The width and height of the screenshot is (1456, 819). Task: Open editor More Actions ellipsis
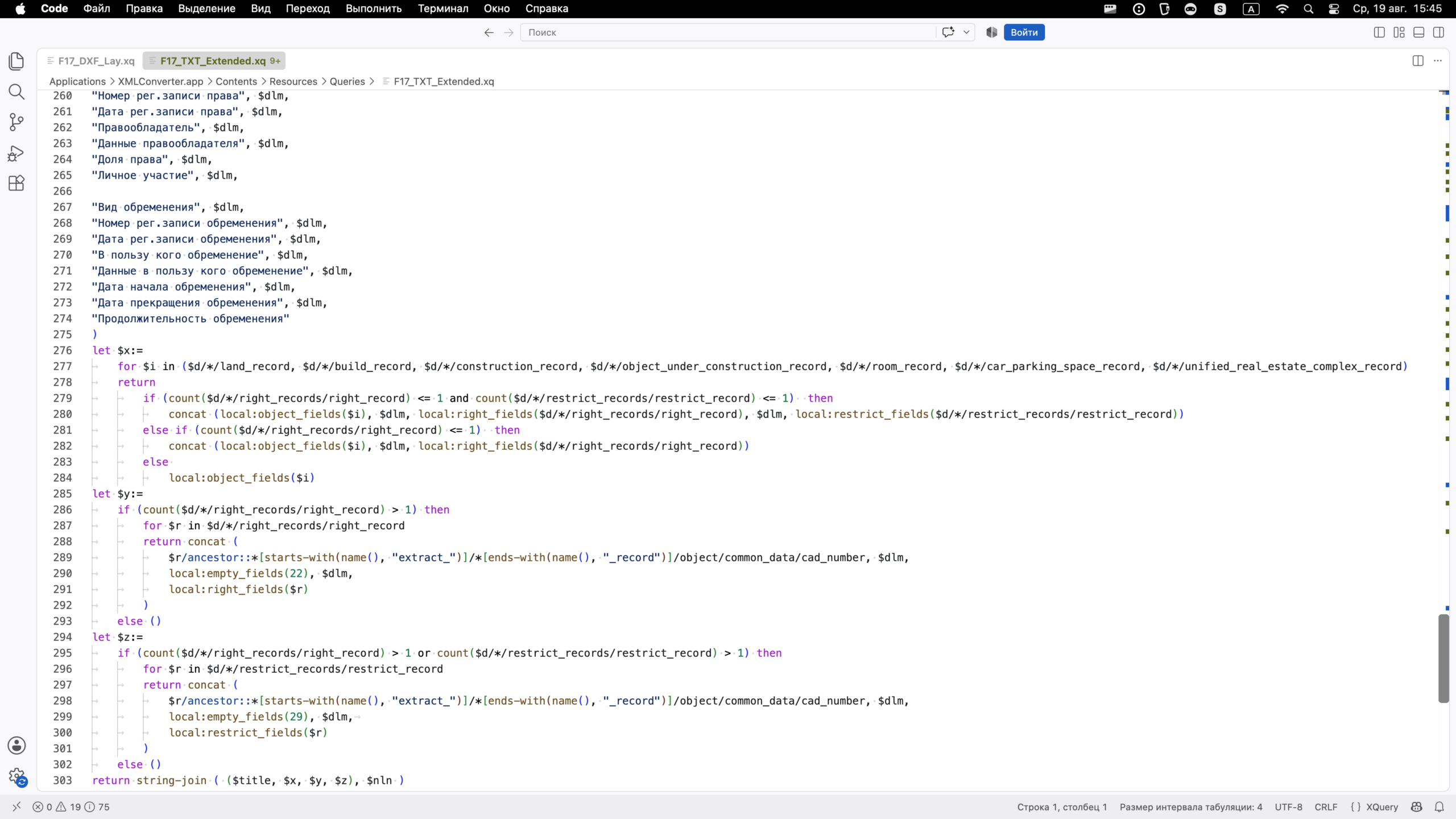1438,61
